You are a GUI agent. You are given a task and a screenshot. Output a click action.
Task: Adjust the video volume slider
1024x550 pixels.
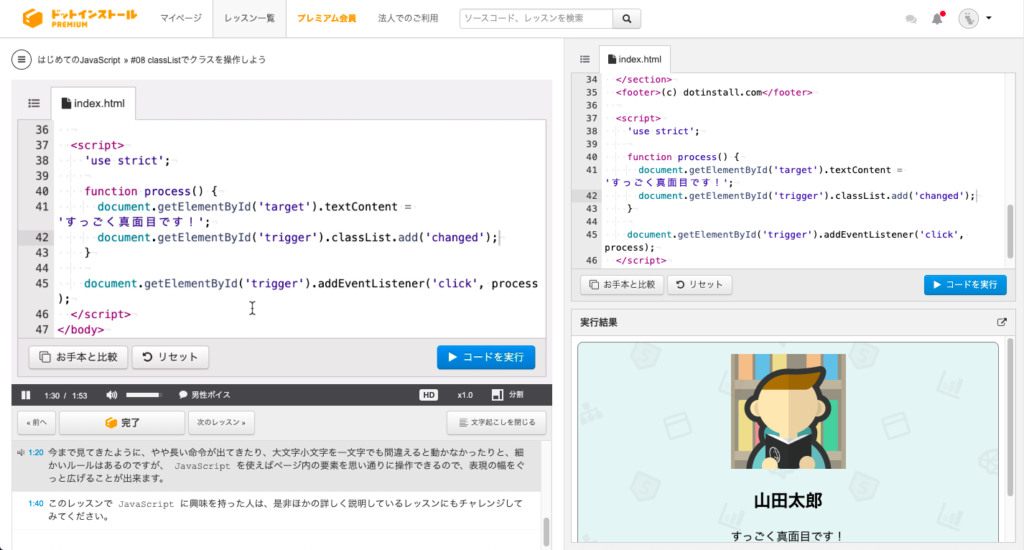pos(143,395)
